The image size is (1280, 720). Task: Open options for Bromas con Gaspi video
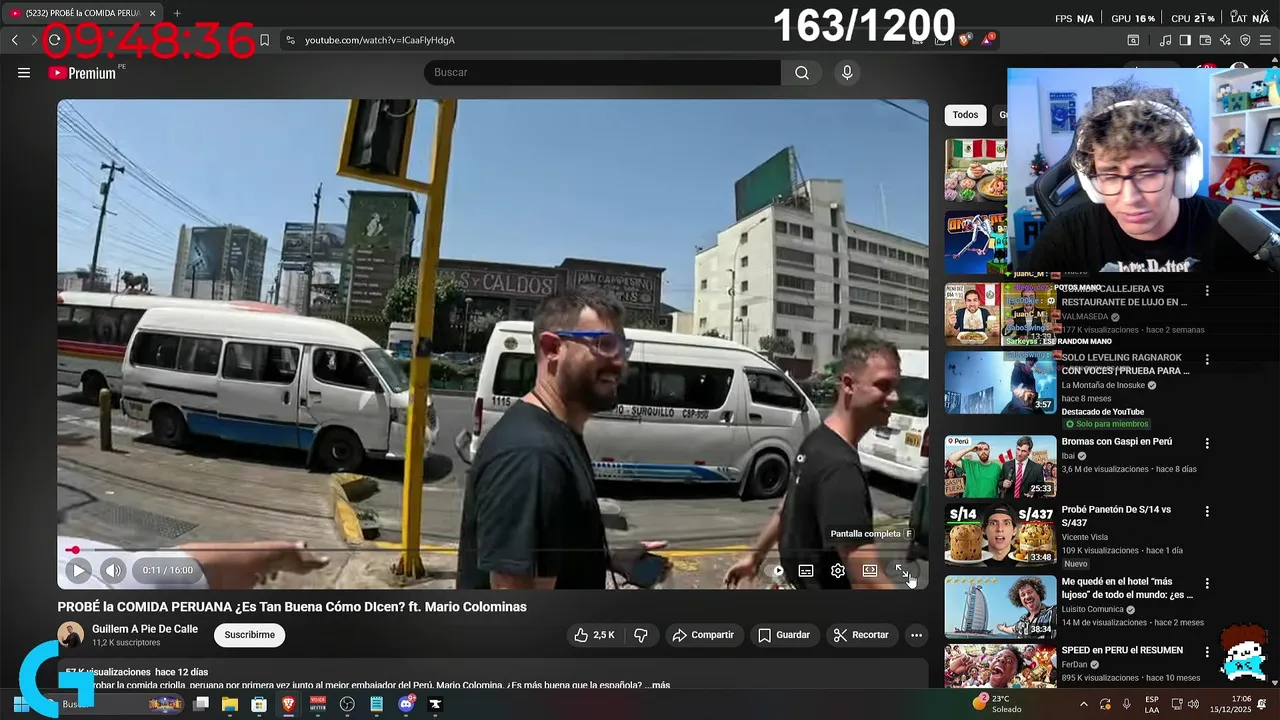[x=1207, y=443]
